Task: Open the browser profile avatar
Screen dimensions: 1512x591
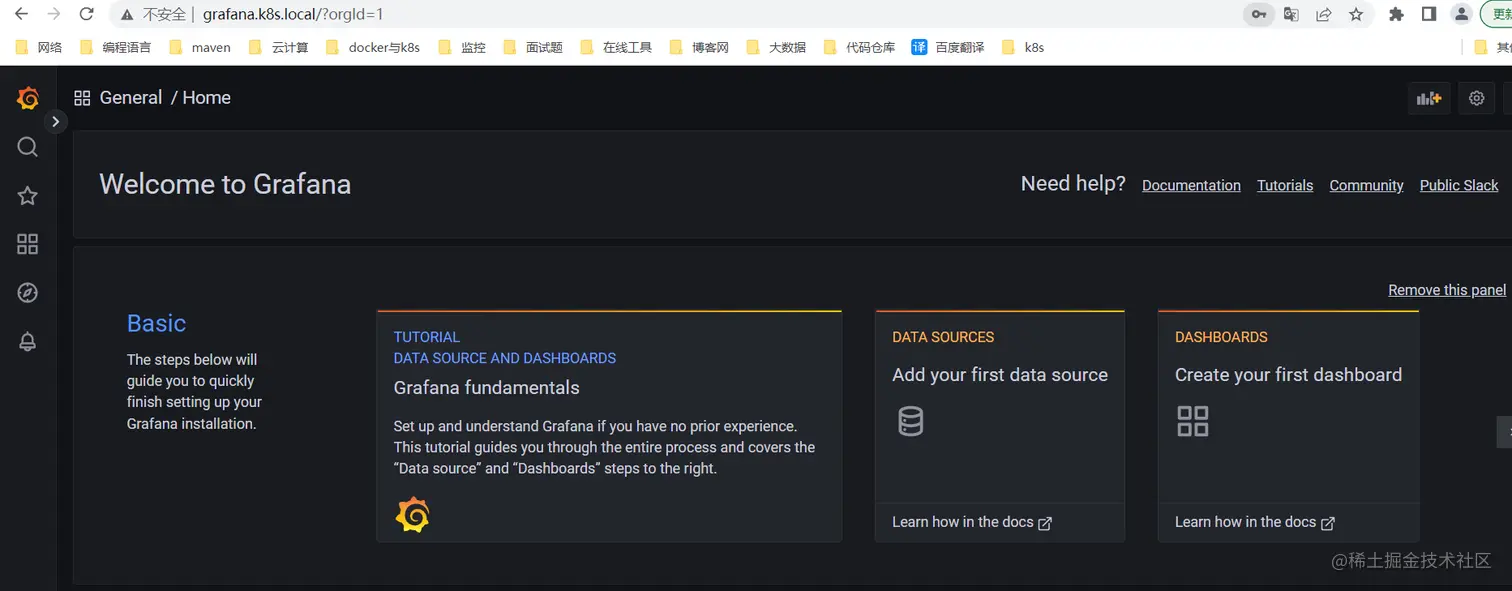Action: tap(1462, 14)
